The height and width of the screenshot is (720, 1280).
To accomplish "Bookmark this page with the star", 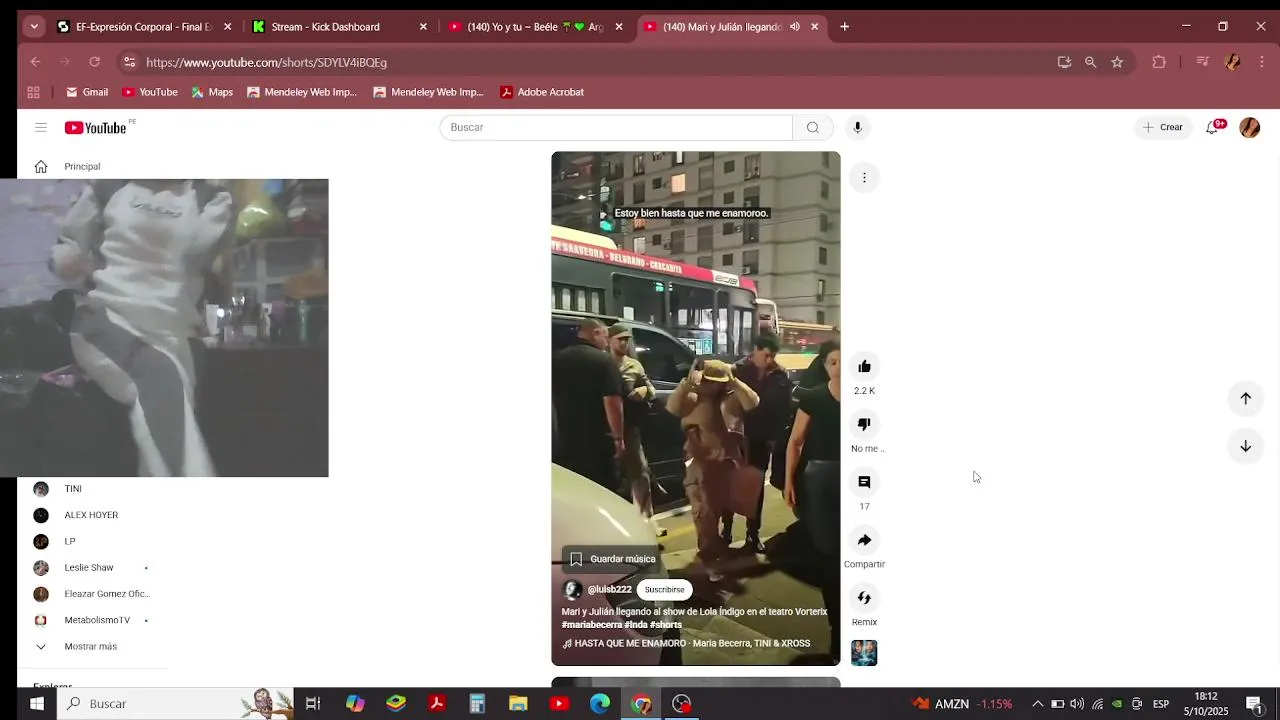I will pyautogui.click(x=1117, y=62).
